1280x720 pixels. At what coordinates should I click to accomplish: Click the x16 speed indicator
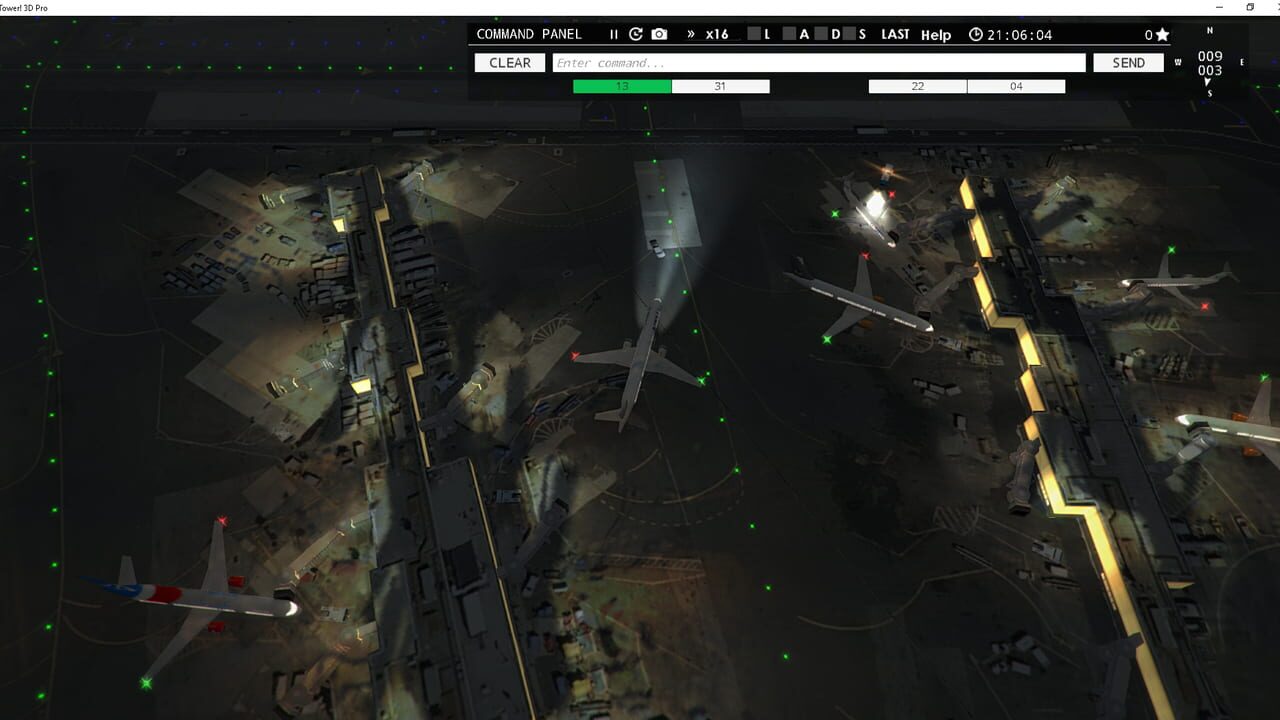[717, 34]
